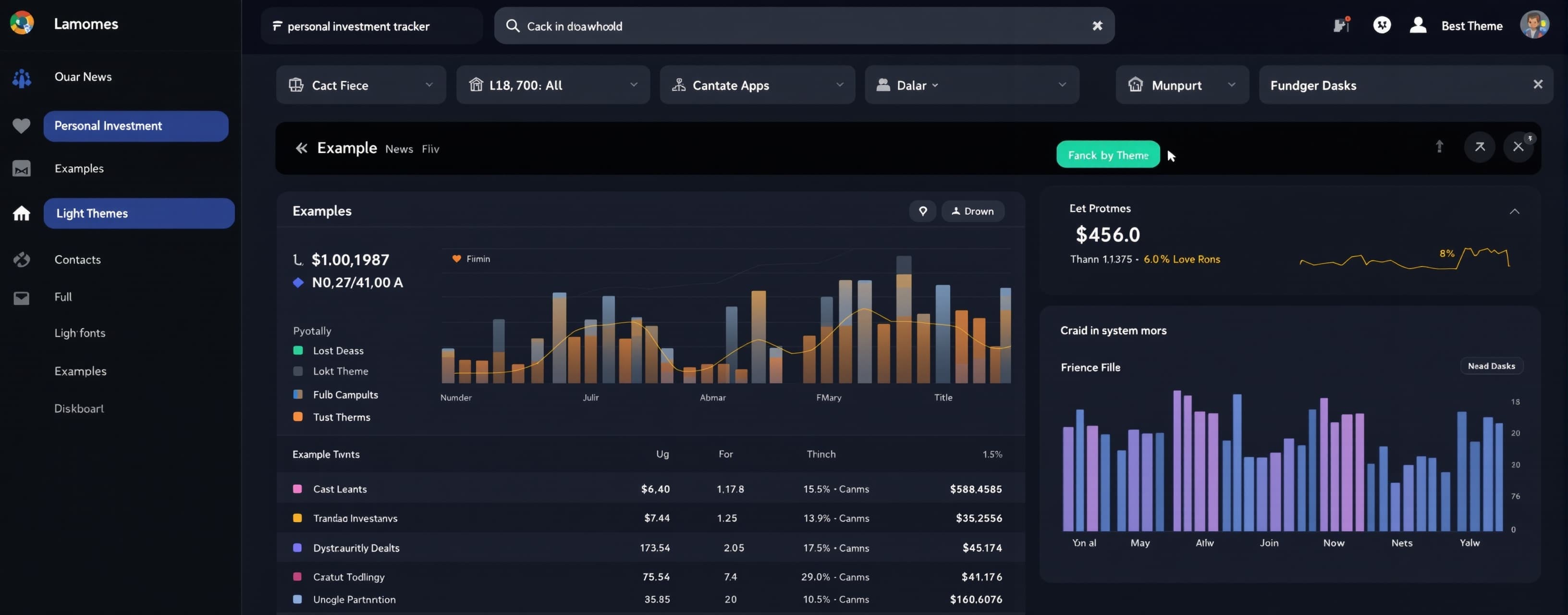Click the round white face icon in header
This screenshot has height=615, width=1568.
(1382, 25)
